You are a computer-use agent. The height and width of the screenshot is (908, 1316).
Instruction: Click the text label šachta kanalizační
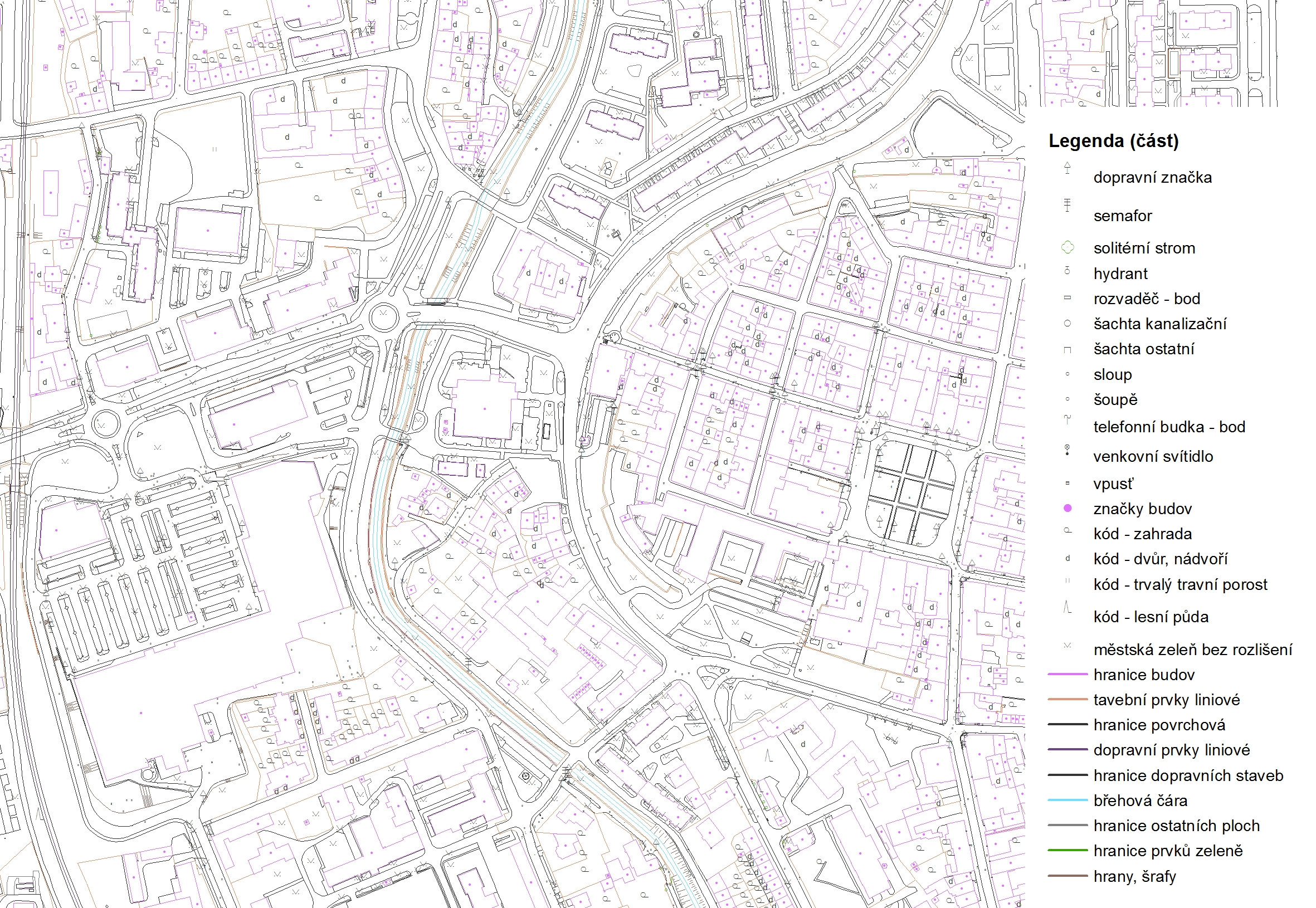point(1159,324)
